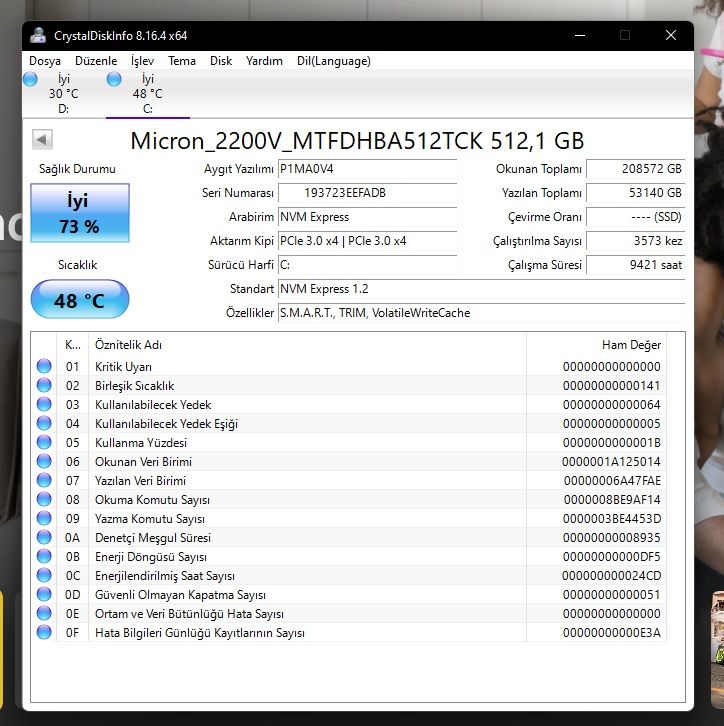
Task: Click the blue orb beside Birleşik Sıcaklık
Action: click(x=44, y=386)
